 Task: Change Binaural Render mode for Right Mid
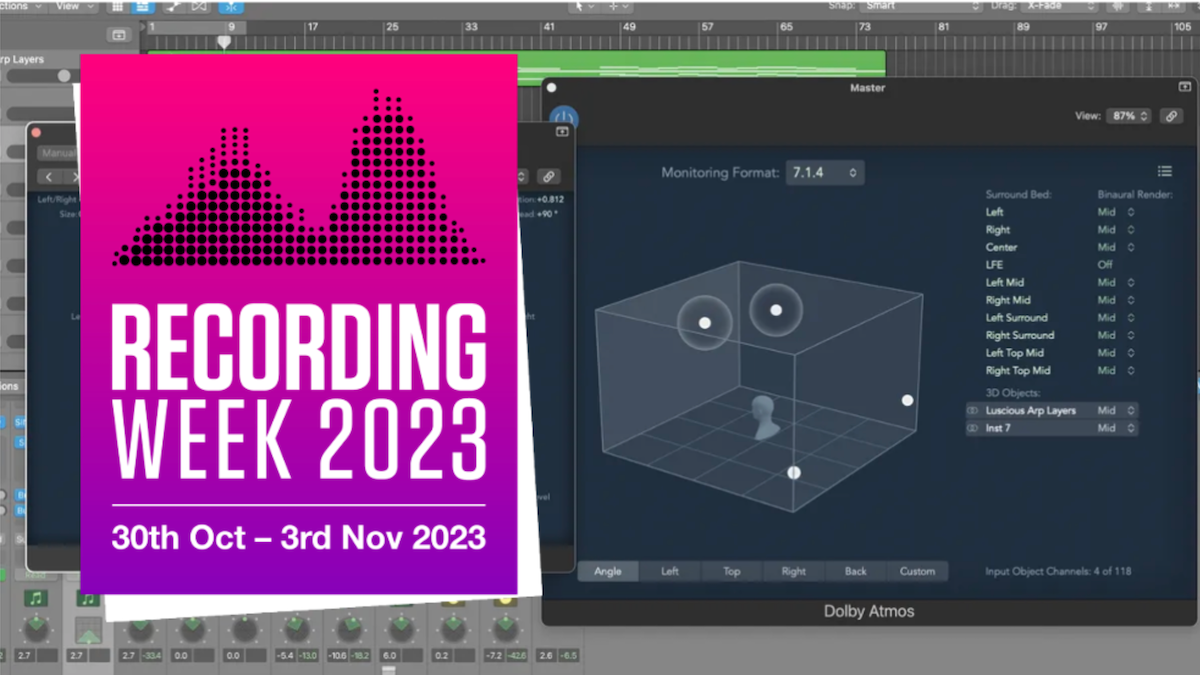pos(1116,300)
